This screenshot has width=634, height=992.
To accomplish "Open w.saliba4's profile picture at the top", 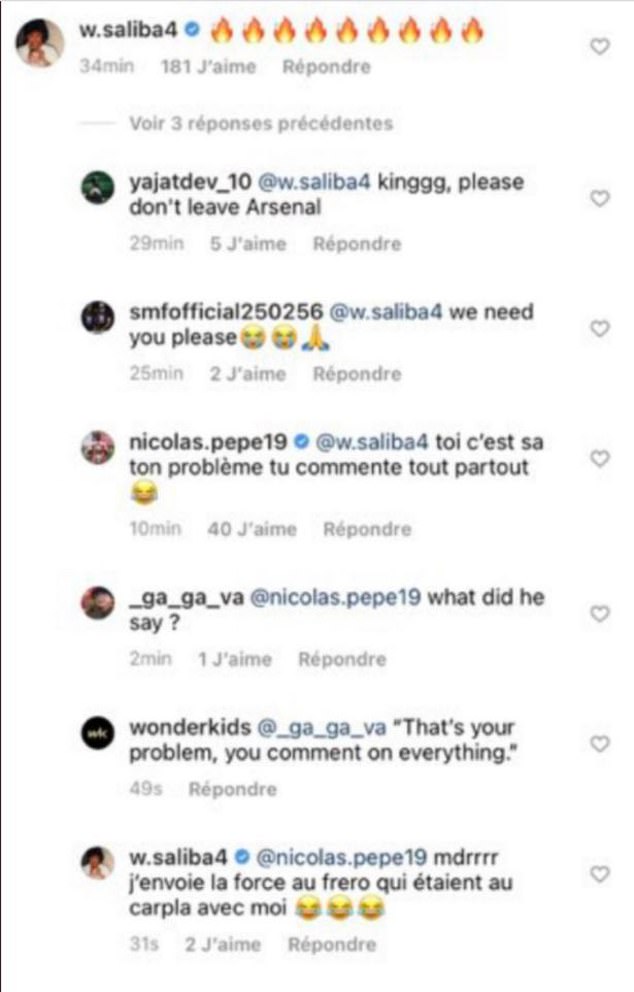I will [39, 43].
